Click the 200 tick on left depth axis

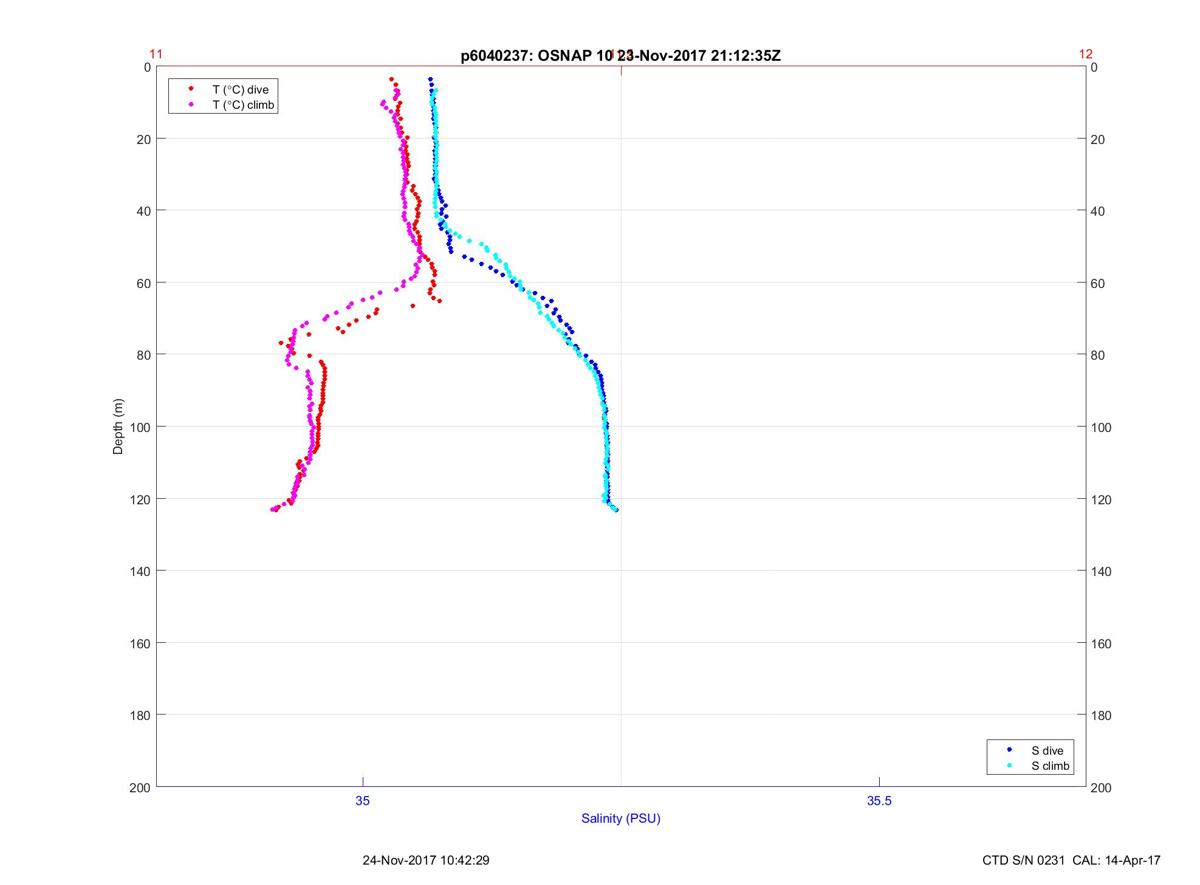141,788
